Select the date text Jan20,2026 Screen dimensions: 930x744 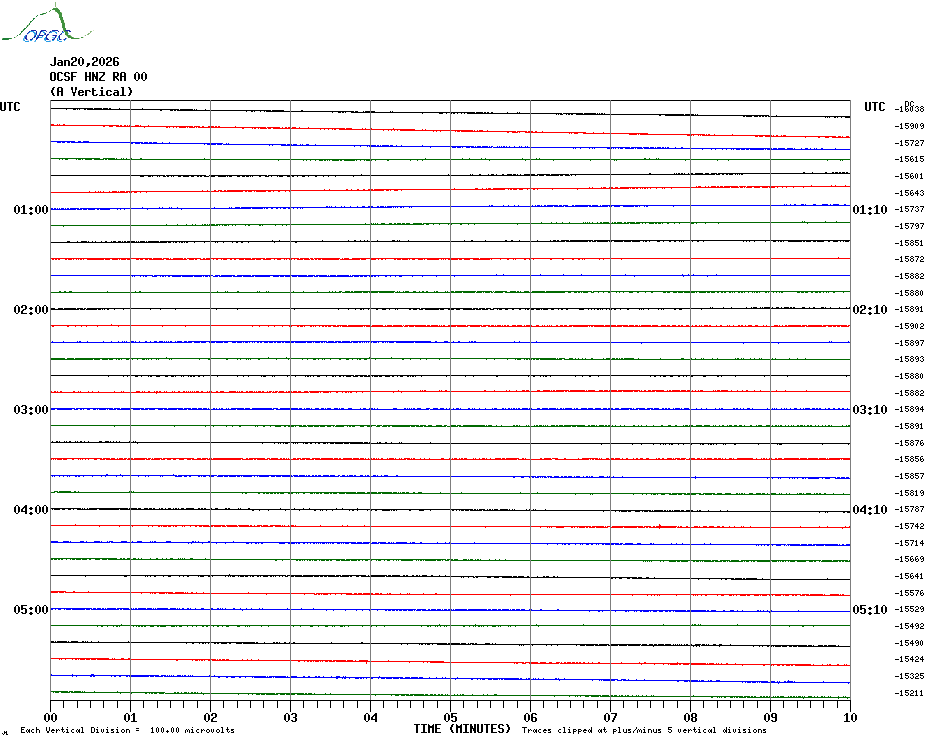[x=84, y=62]
